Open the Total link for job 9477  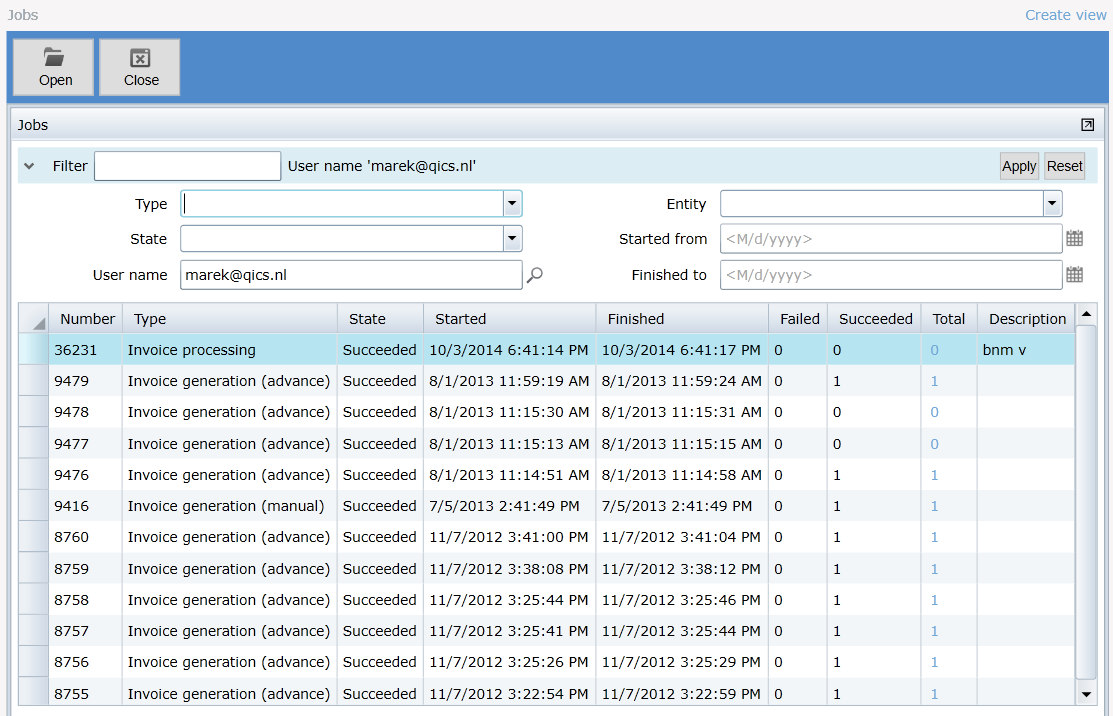pos(934,444)
